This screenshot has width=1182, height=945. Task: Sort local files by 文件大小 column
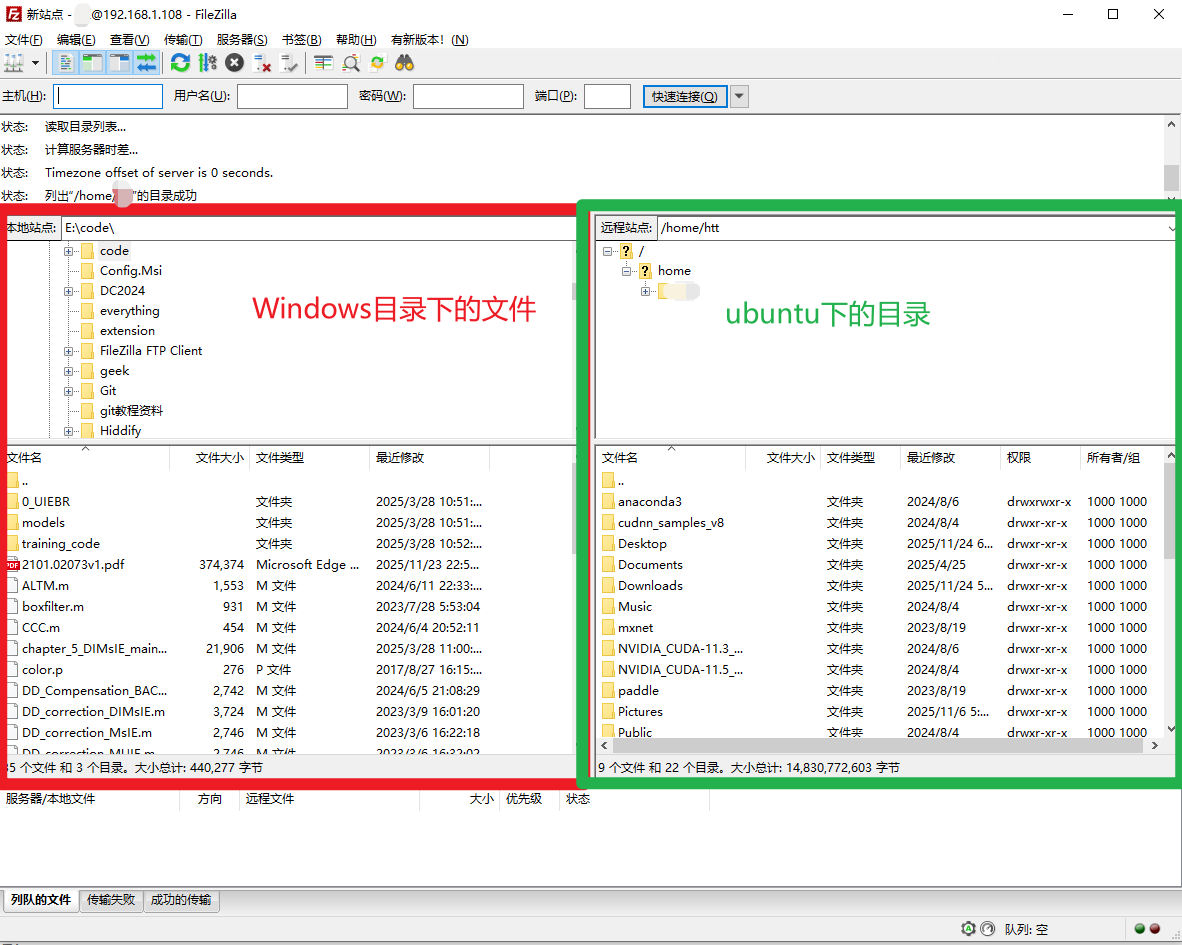pyautogui.click(x=210, y=458)
